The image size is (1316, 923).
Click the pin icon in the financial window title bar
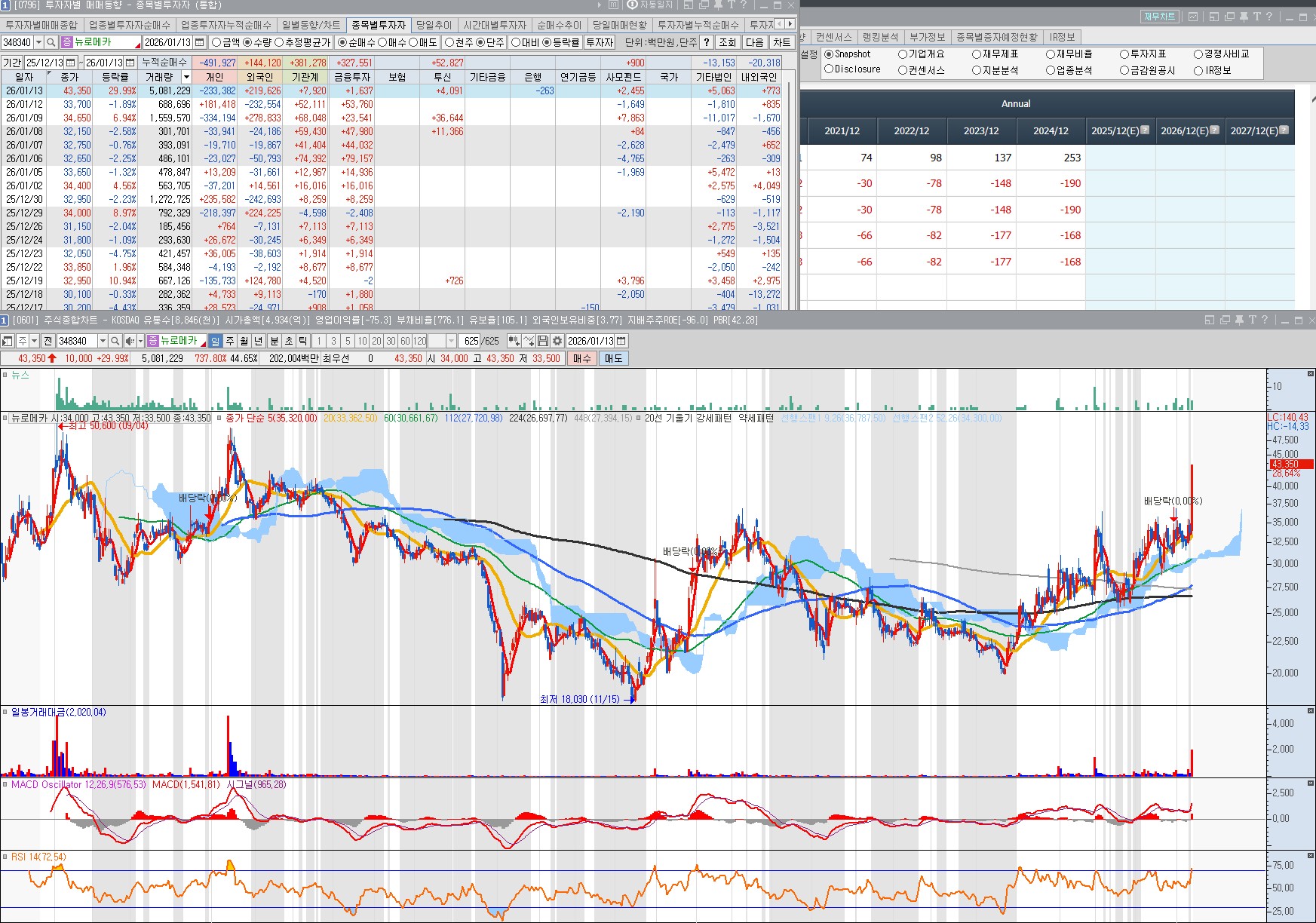click(1243, 17)
